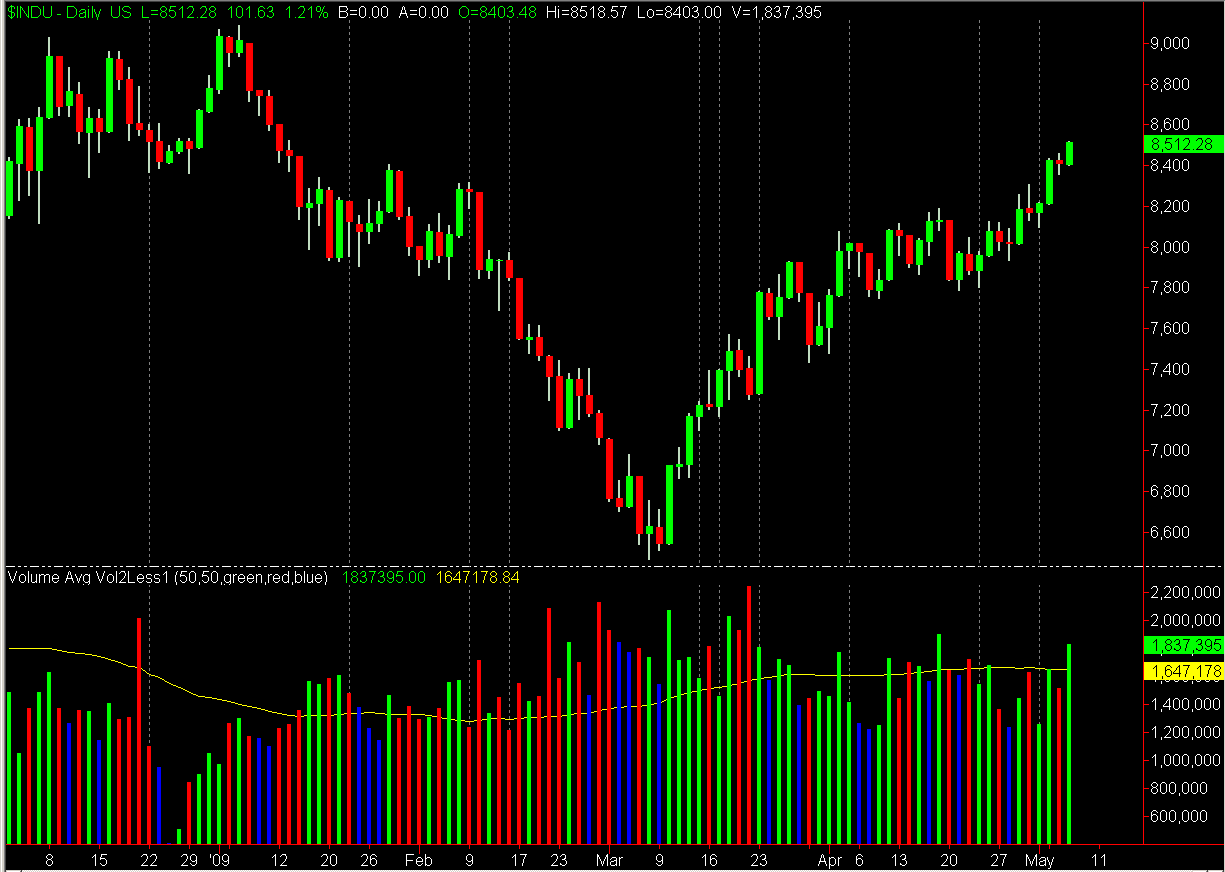Select the Mar month label on date axis

(609, 859)
